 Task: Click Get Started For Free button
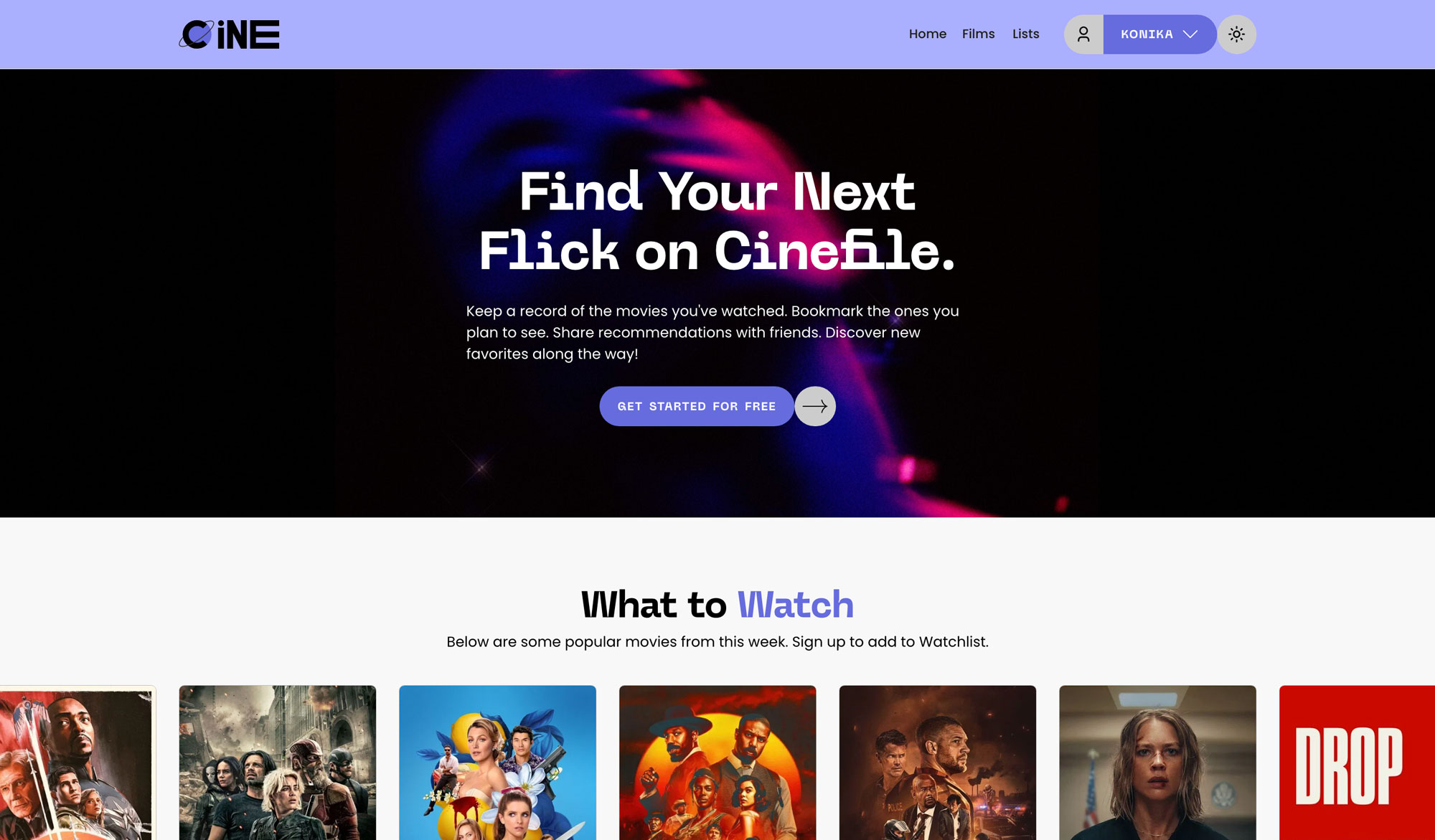pyautogui.click(x=697, y=406)
